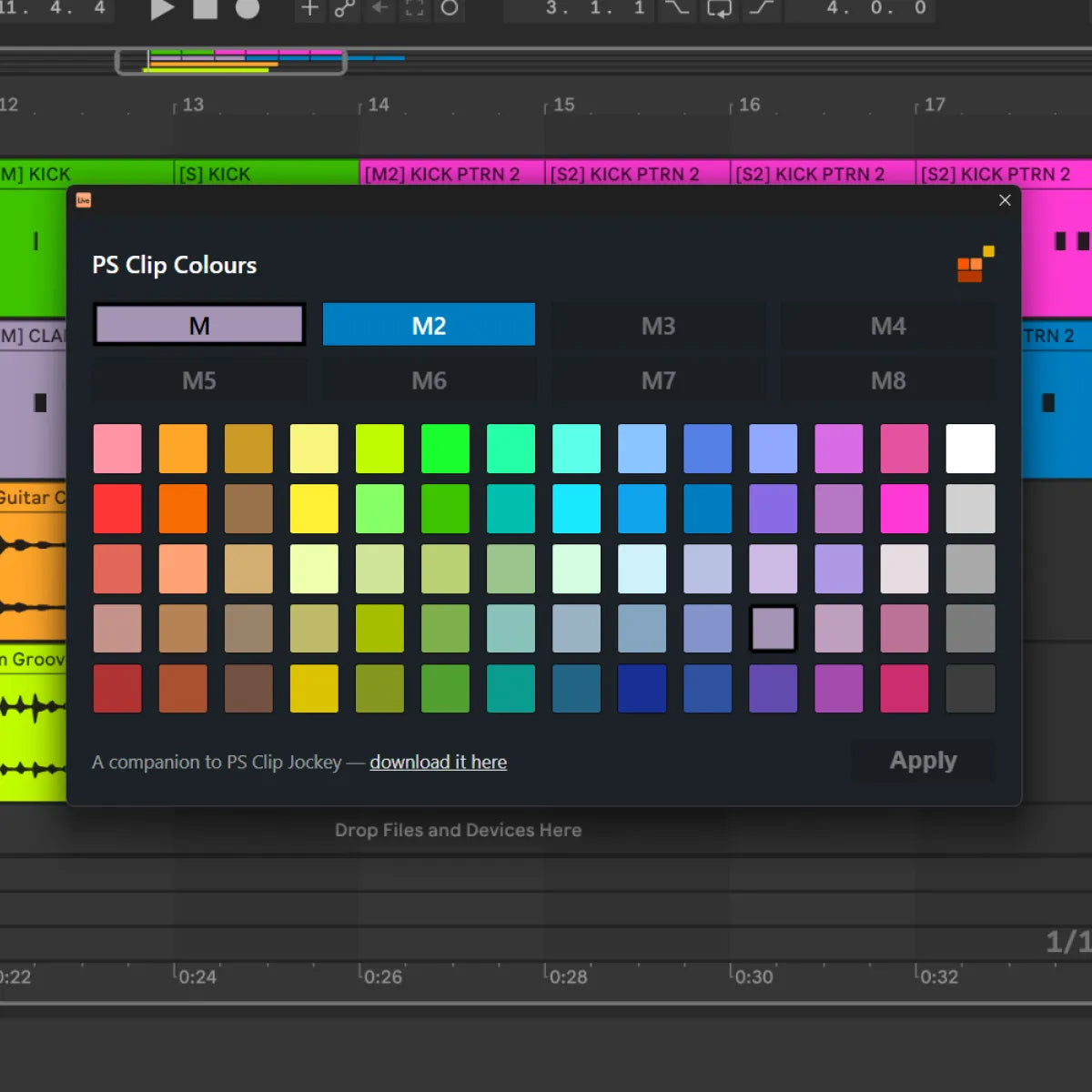The height and width of the screenshot is (1092, 1092).
Task: Pick the bright green swatch in top row
Action: (445, 449)
